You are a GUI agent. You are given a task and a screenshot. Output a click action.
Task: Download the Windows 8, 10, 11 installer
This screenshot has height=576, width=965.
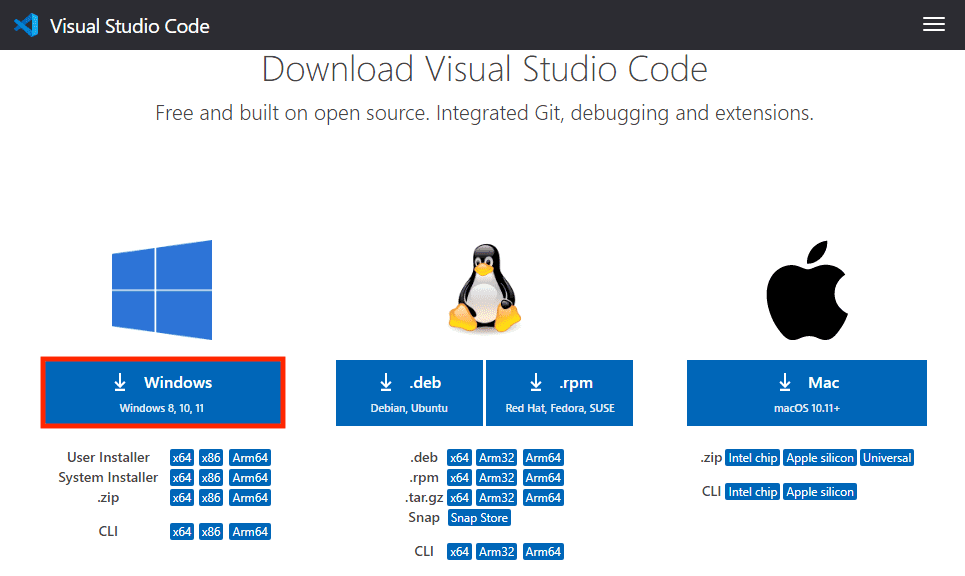(163, 393)
